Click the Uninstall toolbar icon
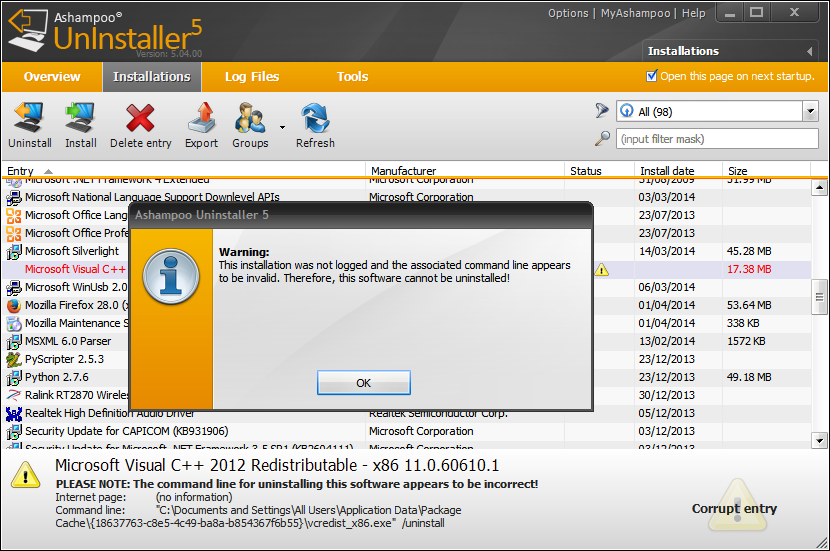 (x=29, y=117)
